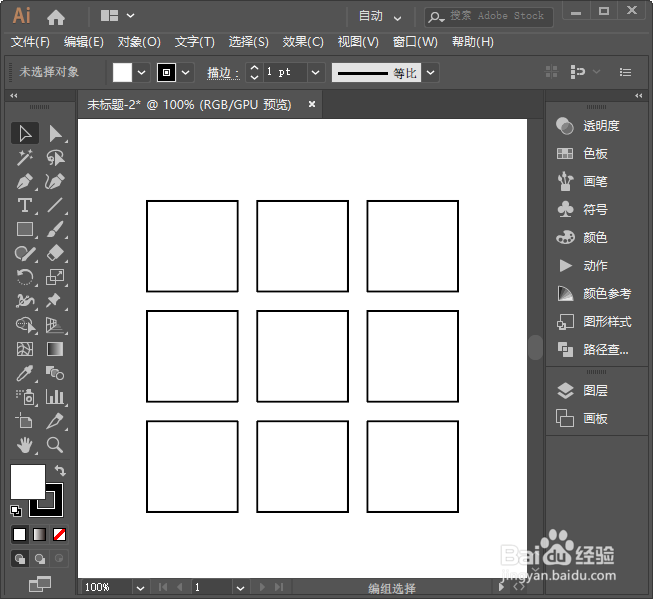This screenshot has height=599, width=653.
Task: Select the Mesh tool
Action: coord(25,349)
